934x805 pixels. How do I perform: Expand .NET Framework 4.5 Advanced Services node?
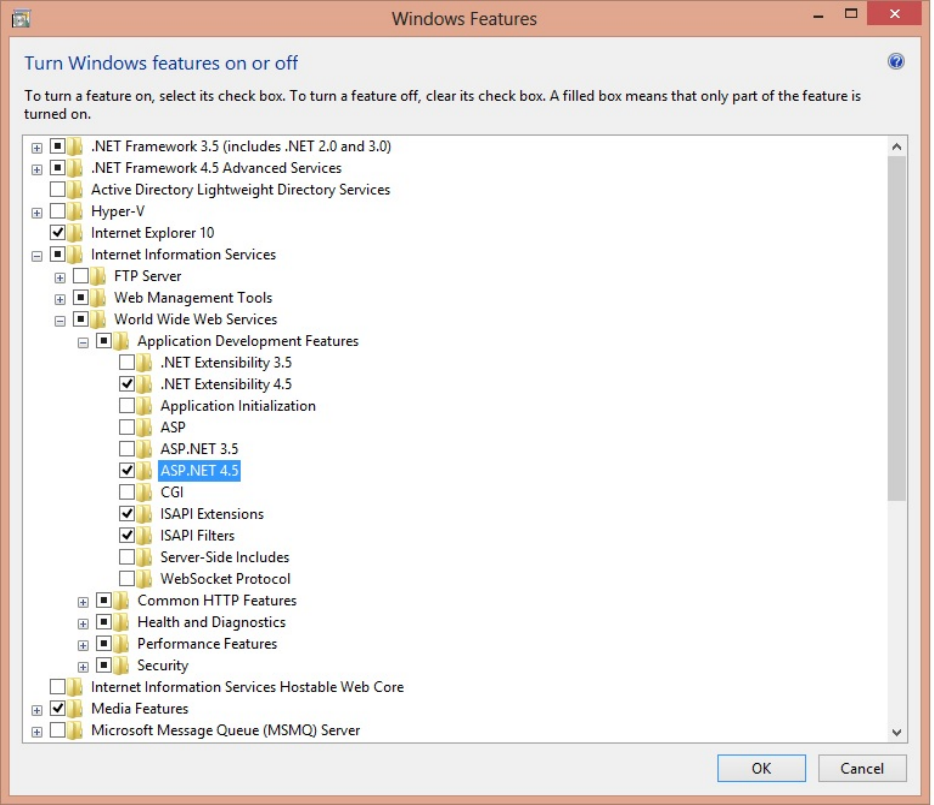tap(37, 170)
